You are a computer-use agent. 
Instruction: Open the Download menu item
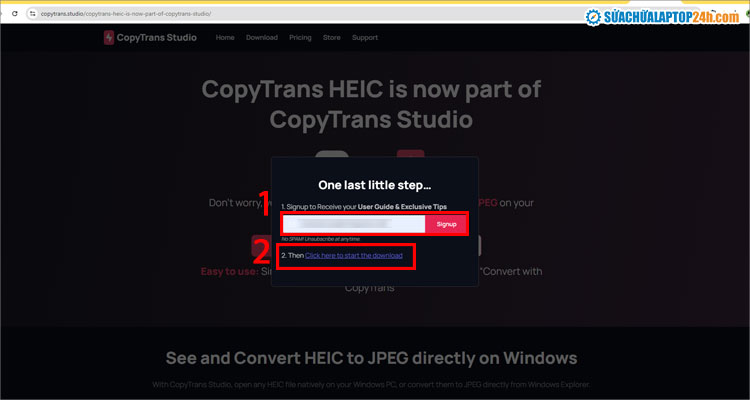click(262, 37)
